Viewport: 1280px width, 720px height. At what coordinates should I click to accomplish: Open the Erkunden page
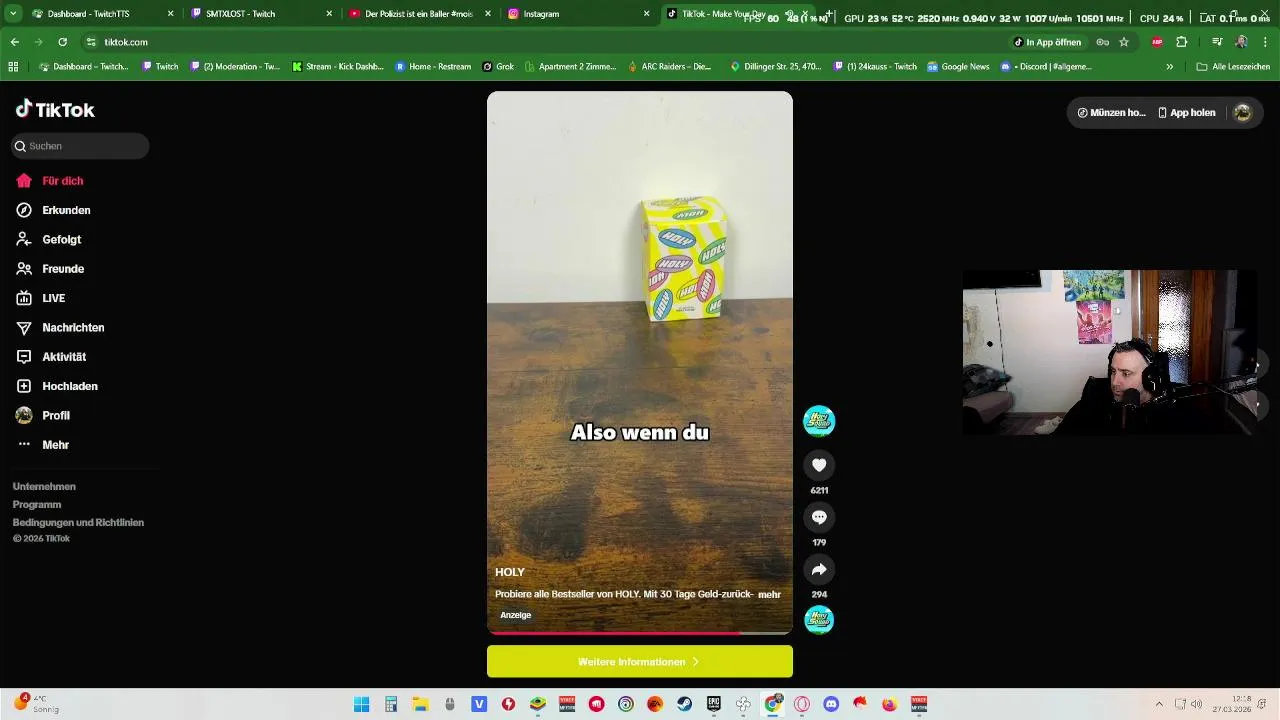point(53,210)
